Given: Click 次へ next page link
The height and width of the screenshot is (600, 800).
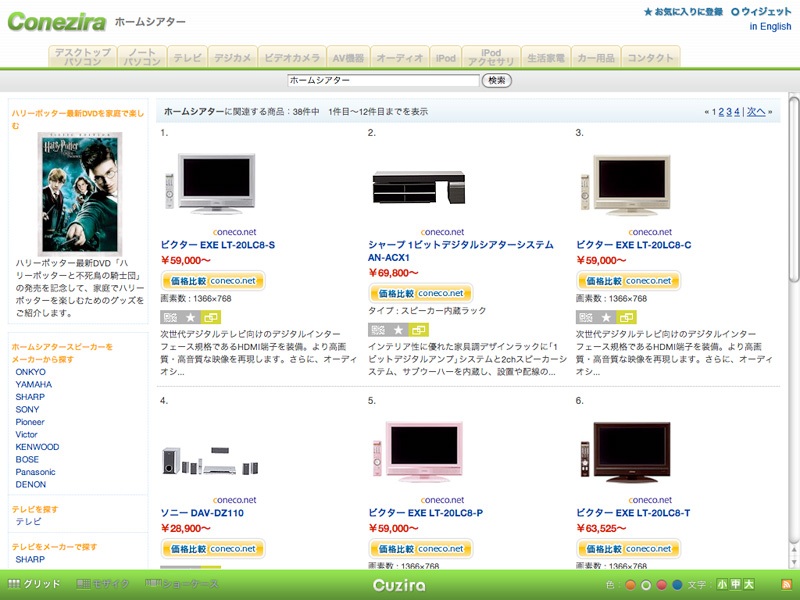Looking at the screenshot, I should point(756,112).
